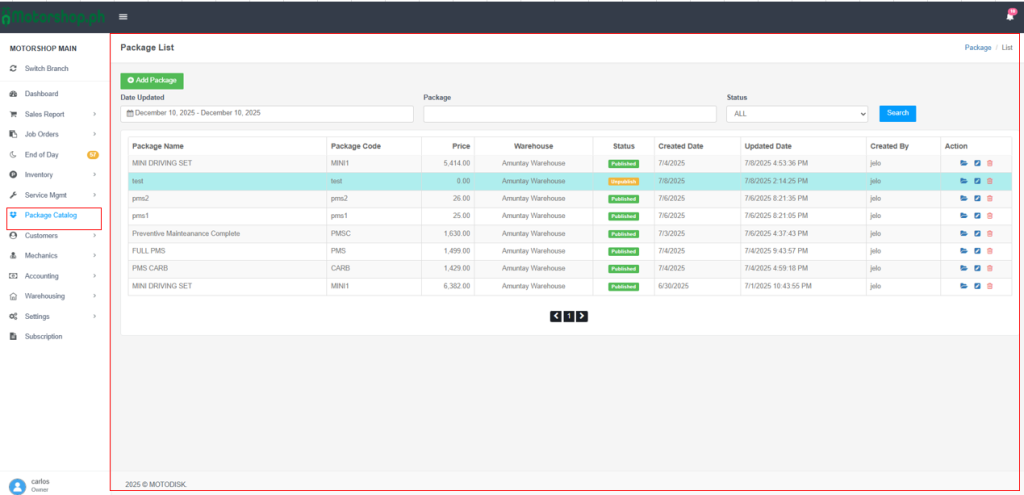
Task: Edit the FULL PMS package
Action: (977, 251)
